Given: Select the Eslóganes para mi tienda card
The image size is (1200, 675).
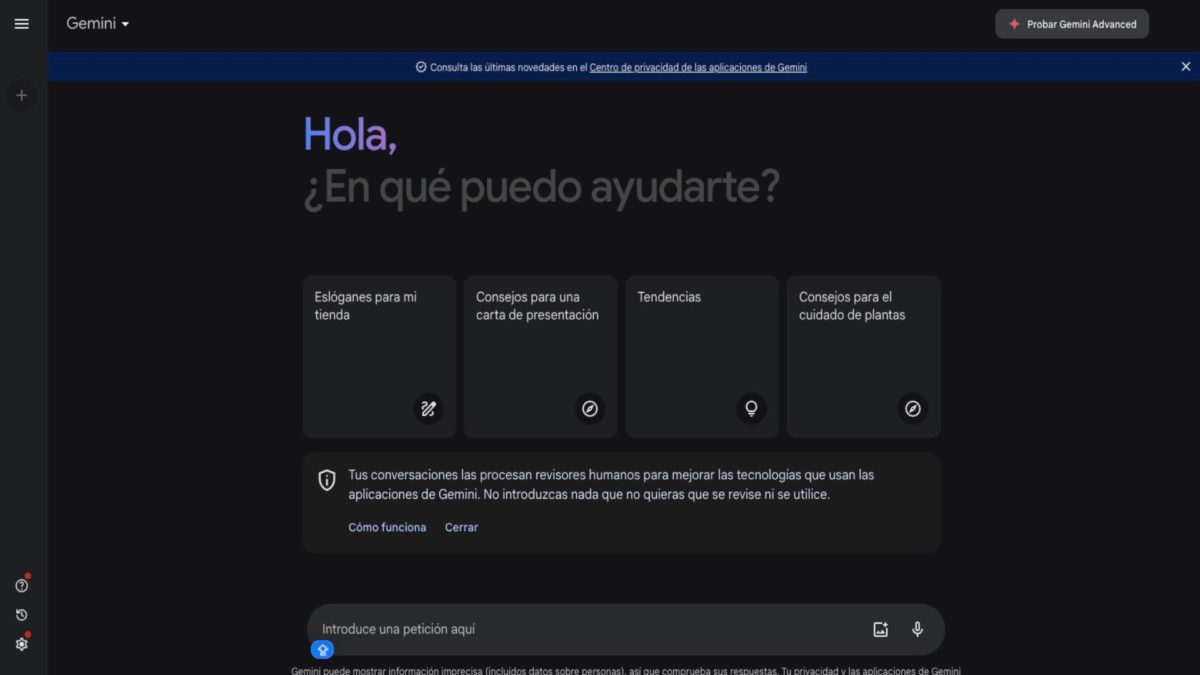Looking at the screenshot, I should (x=379, y=357).
